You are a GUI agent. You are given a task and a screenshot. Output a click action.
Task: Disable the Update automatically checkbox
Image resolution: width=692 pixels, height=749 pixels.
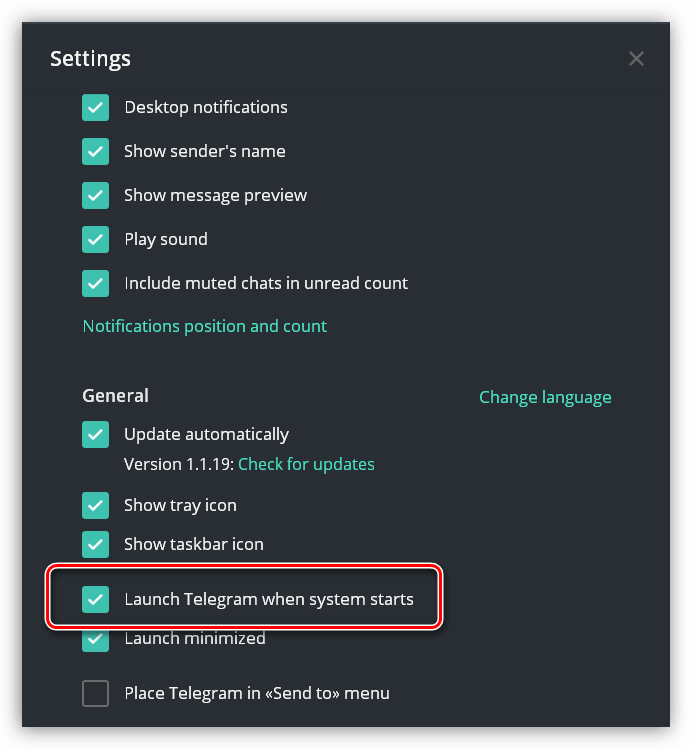coord(96,435)
